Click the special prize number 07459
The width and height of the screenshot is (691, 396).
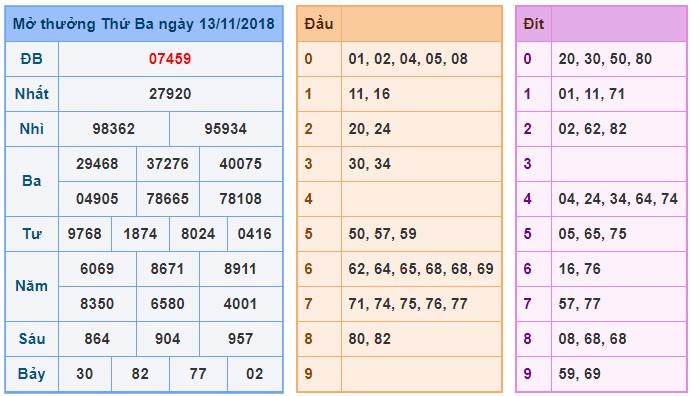pyautogui.click(x=170, y=59)
